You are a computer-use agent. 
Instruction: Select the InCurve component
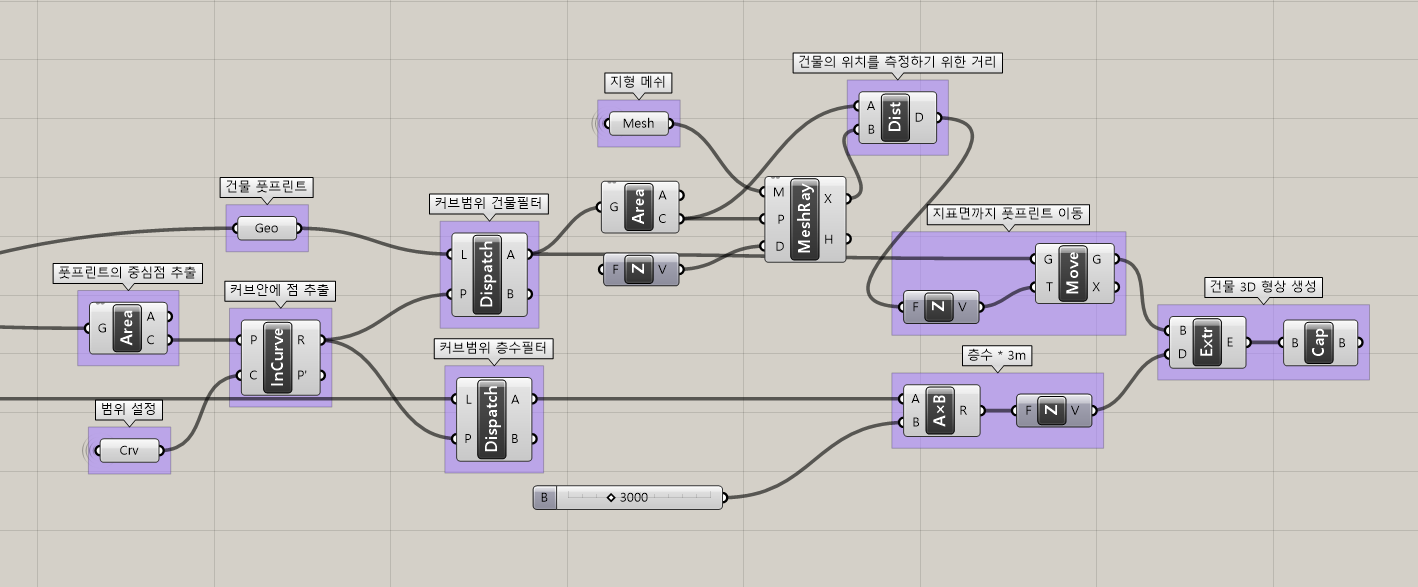point(277,358)
